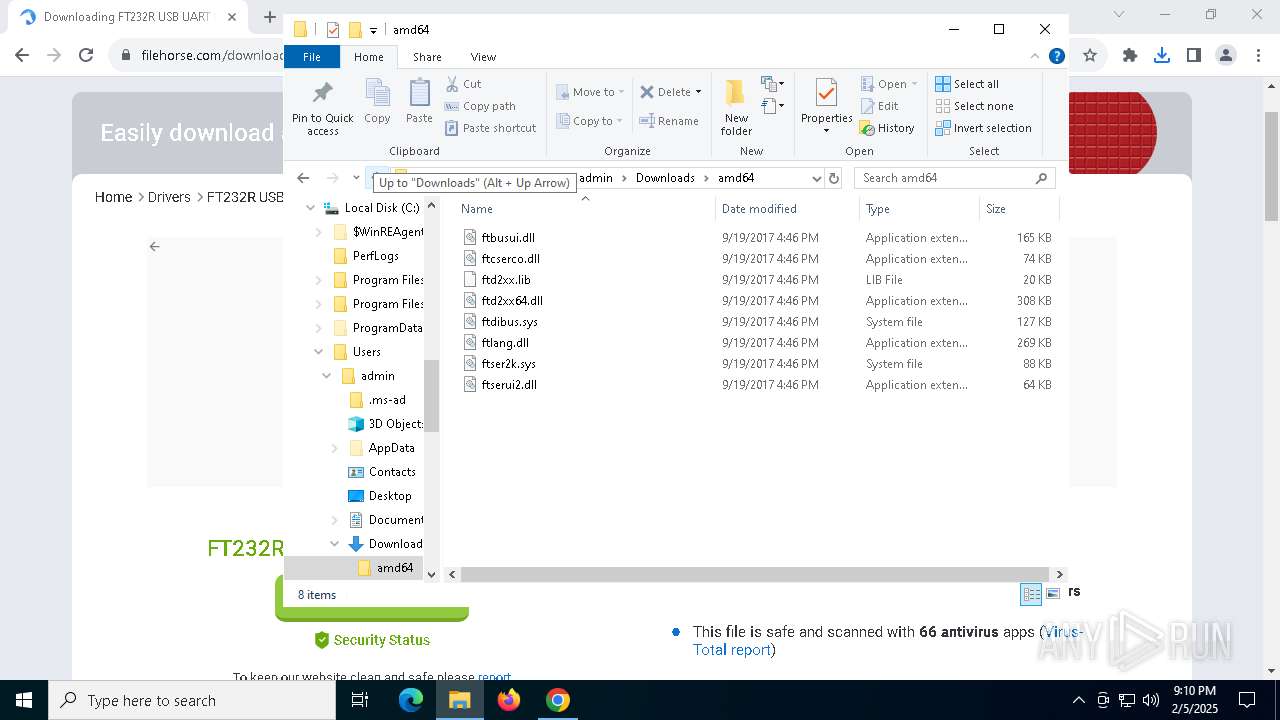Collapse the Users tree node
This screenshot has height=720, width=1280.
click(319, 352)
